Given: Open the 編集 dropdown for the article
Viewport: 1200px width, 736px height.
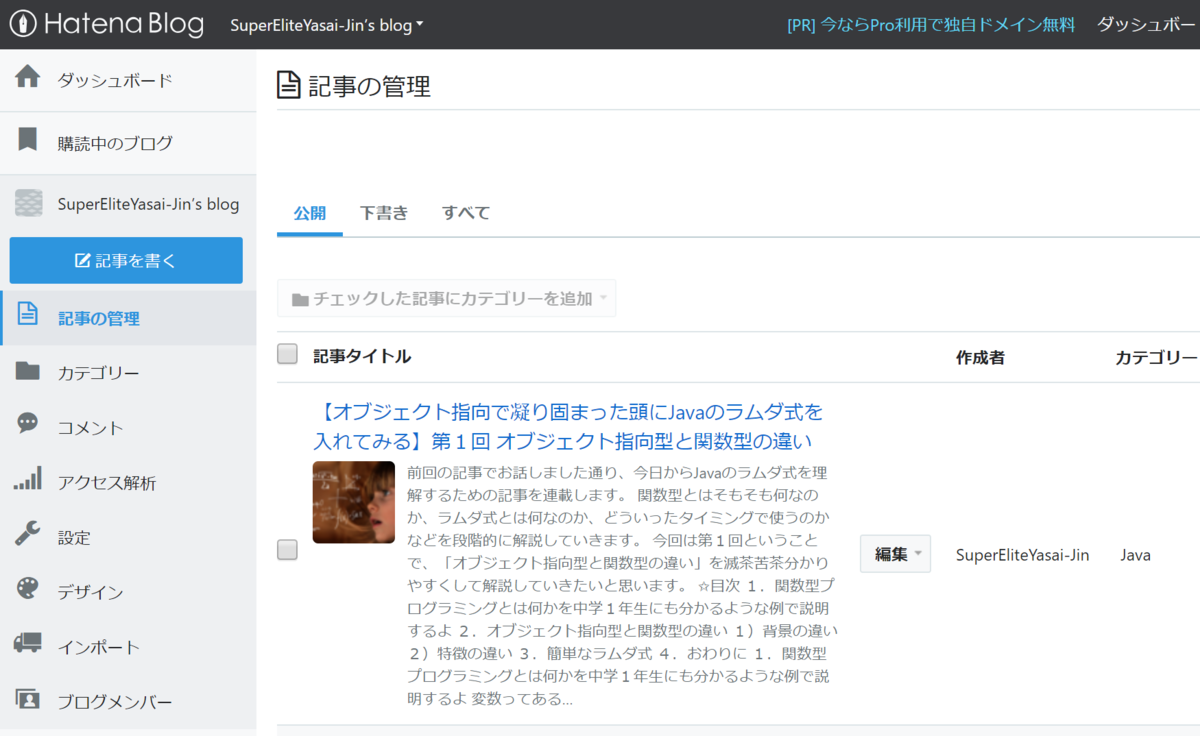Looking at the screenshot, I should click(x=895, y=554).
